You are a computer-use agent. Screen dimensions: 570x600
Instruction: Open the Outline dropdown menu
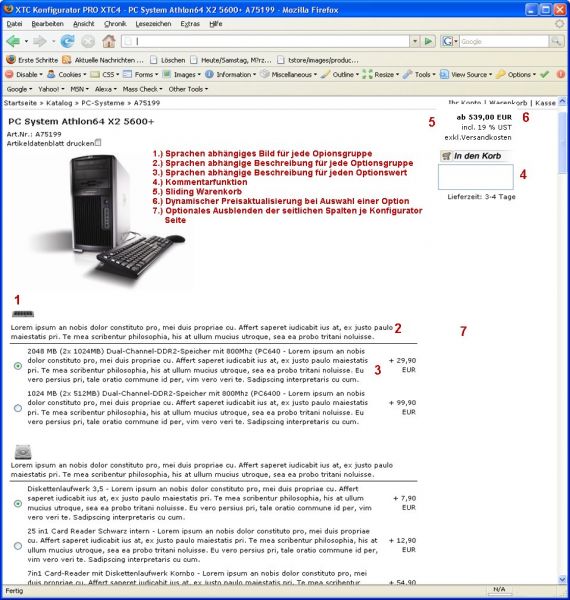tap(340, 74)
